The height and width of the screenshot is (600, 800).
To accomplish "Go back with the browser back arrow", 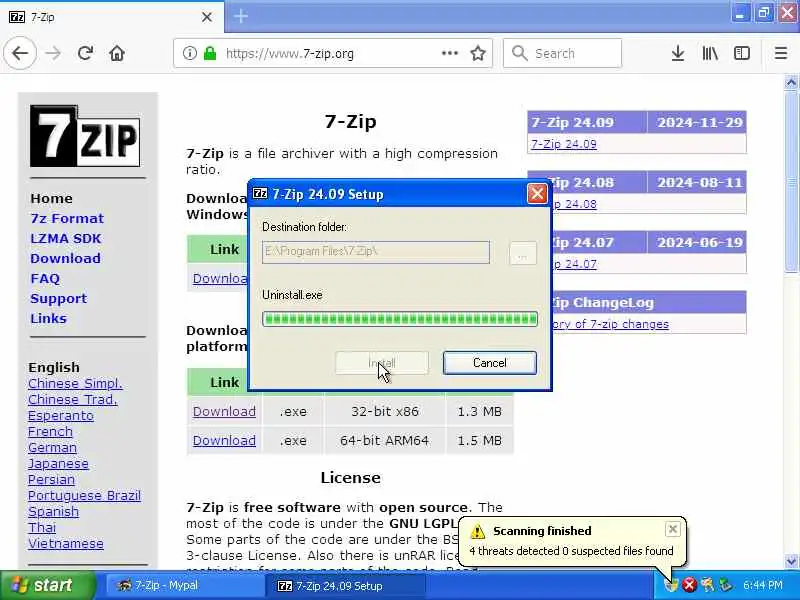I will pyautogui.click(x=20, y=53).
